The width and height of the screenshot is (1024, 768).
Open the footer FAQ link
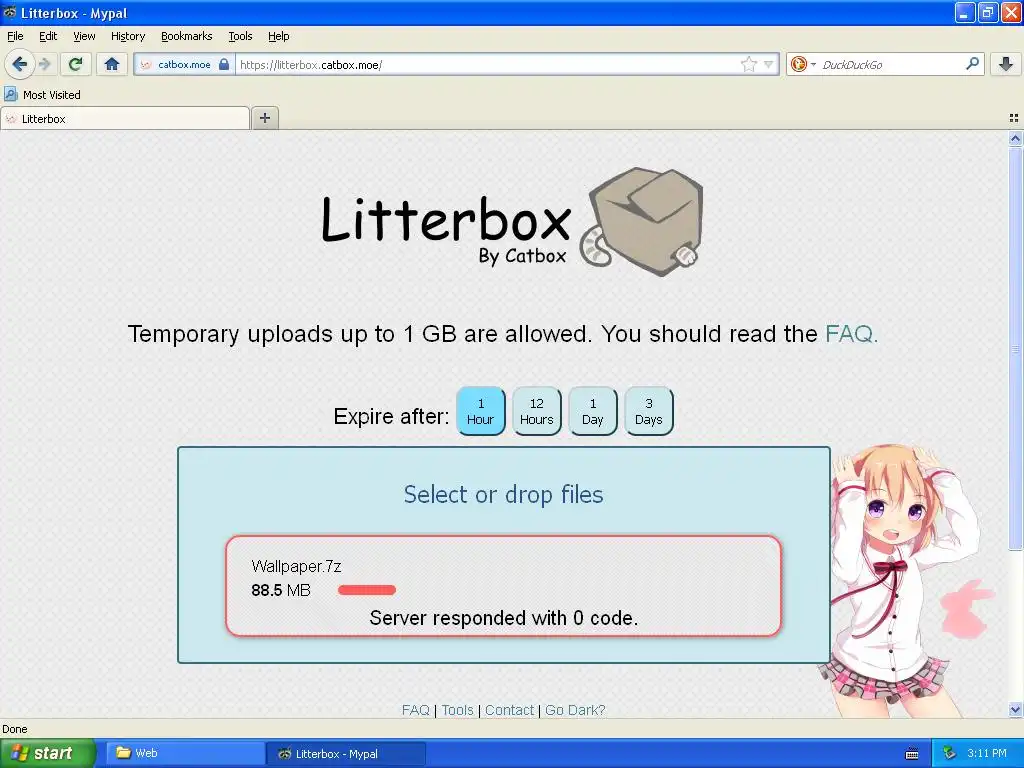point(415,709)
